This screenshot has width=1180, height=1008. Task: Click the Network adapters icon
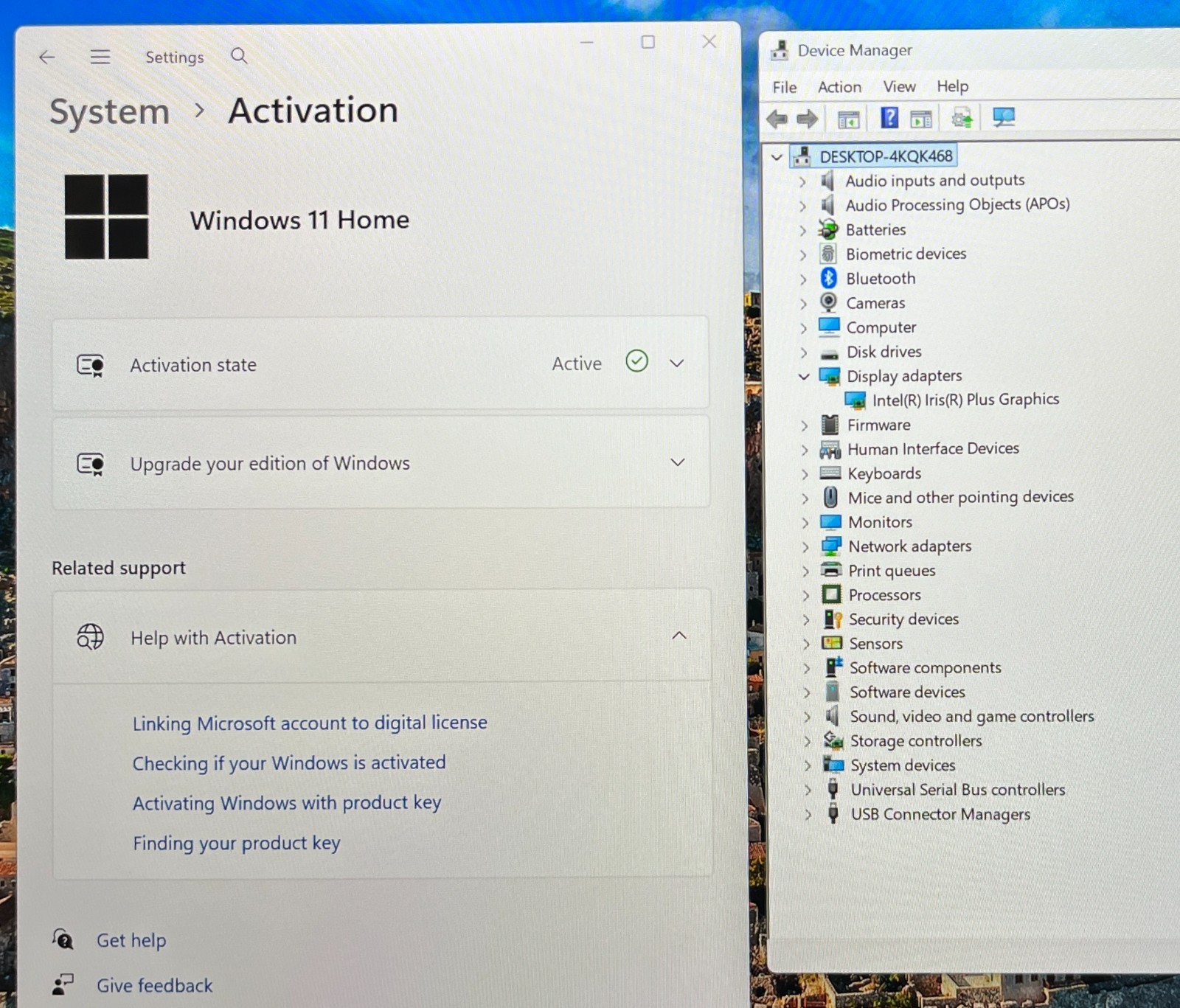coord(831,546)
